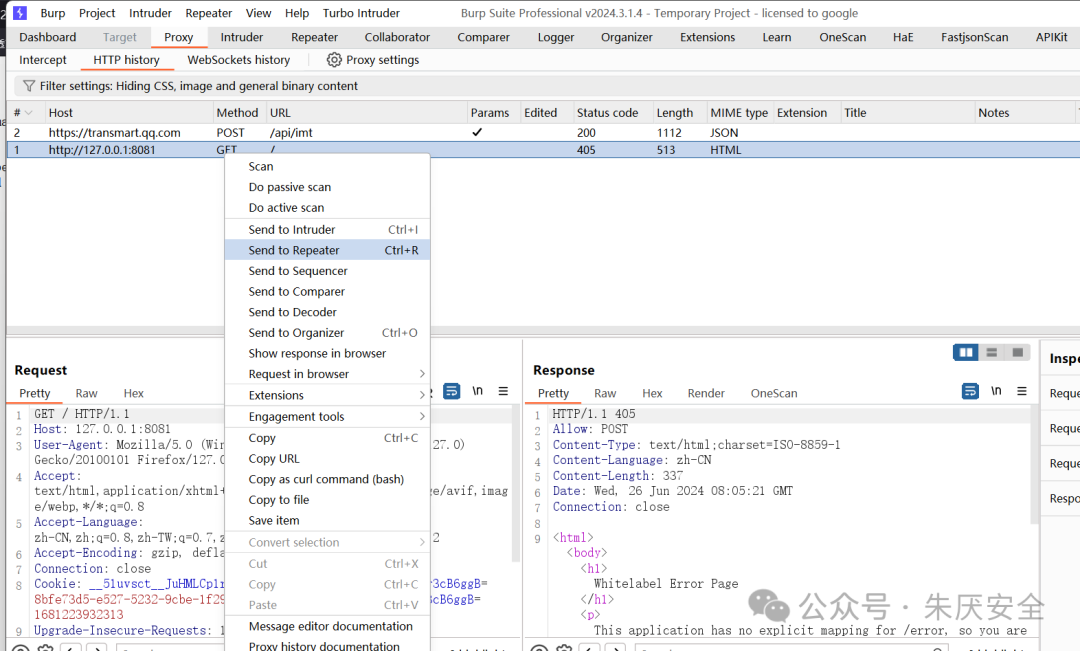Viewport: 1080px width, 651px height.
Task: Choose Send to Sequencer
Action: pos(327,271)
